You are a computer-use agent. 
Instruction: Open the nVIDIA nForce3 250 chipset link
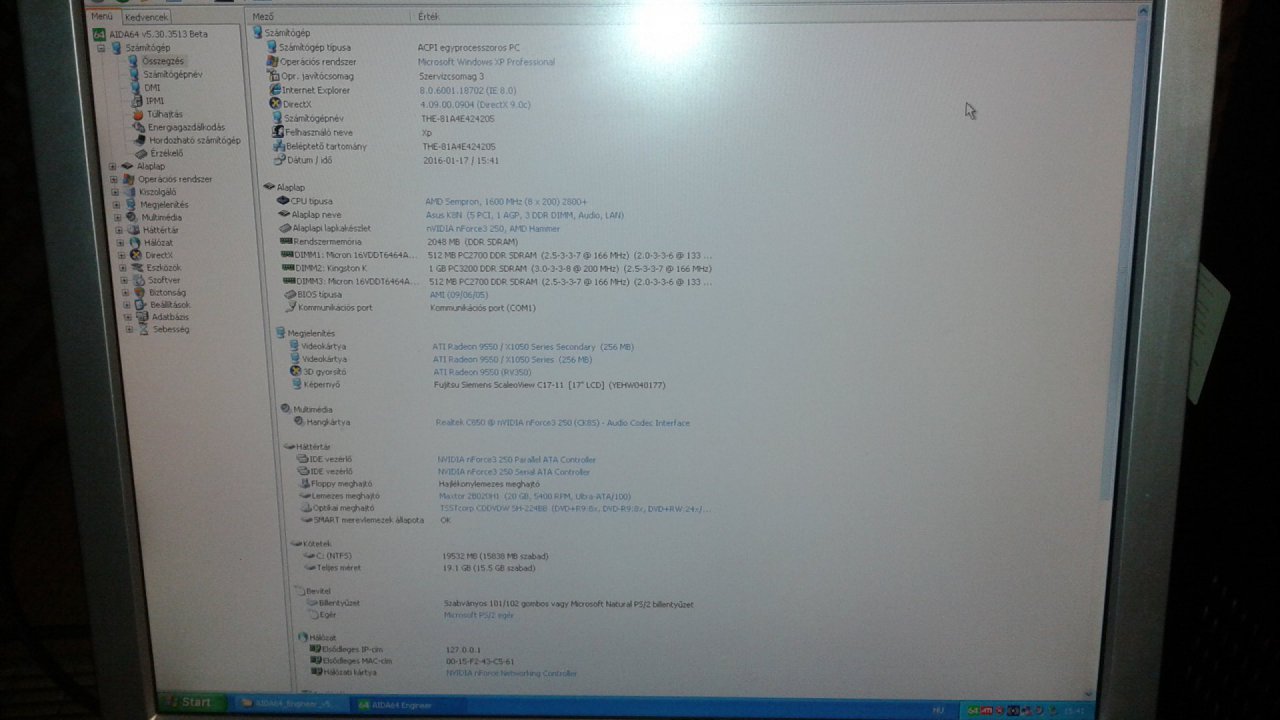click(494, 228)
